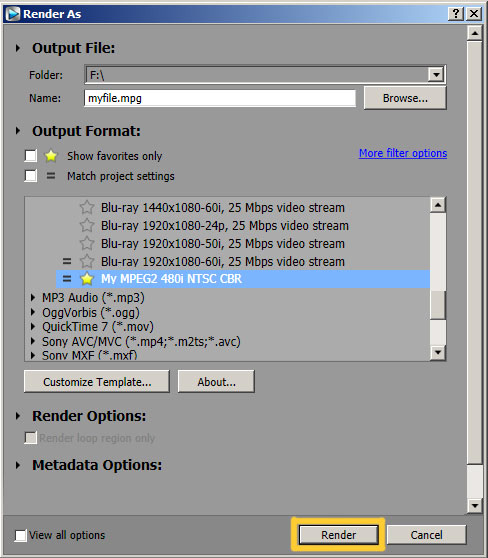The height and width of the screenshot is (558, 488).
Task: Favorite the Blu-ray 1920x1080-24p template star
Action: [86, 225]
